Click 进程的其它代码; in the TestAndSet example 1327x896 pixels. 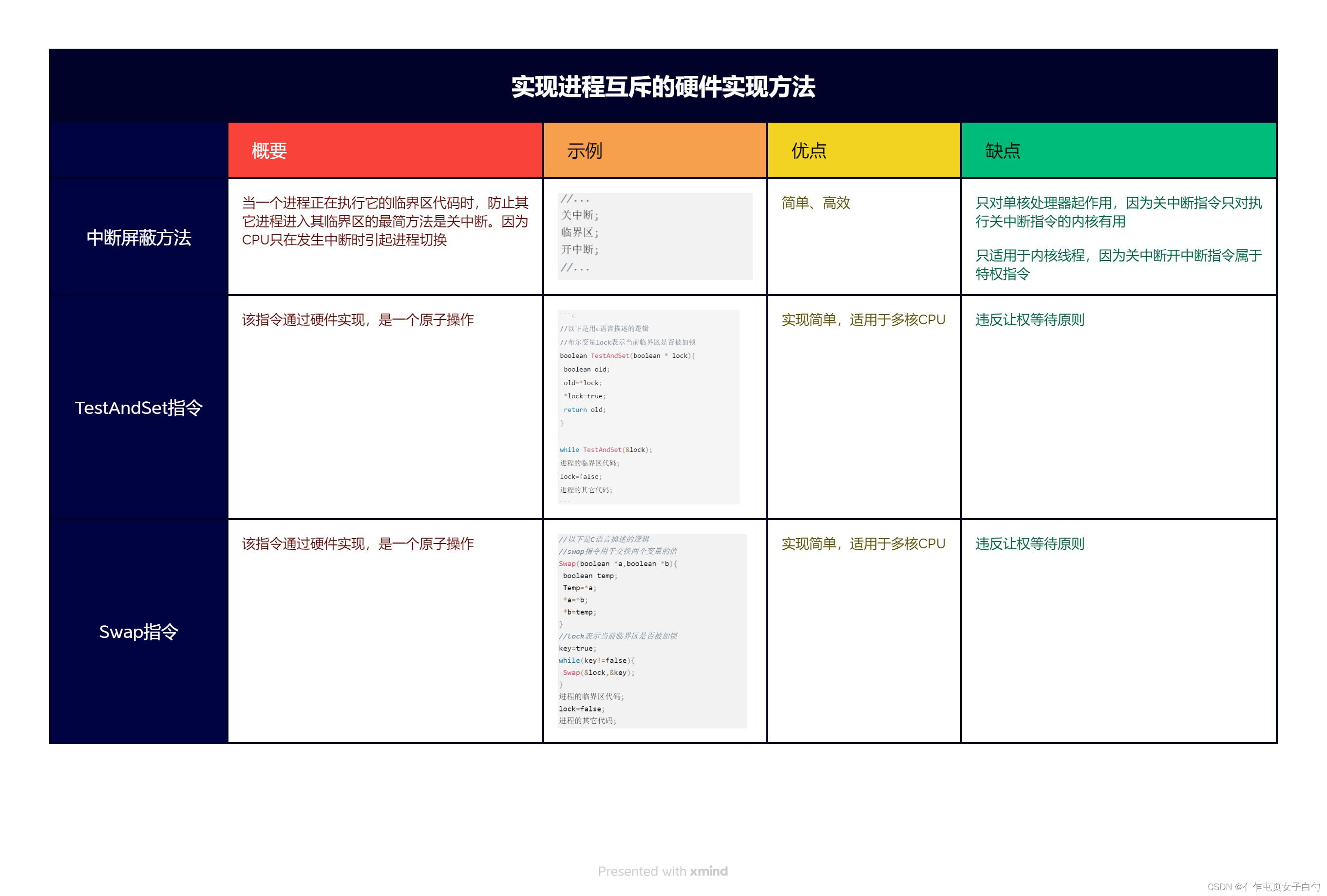pos(586,490)
